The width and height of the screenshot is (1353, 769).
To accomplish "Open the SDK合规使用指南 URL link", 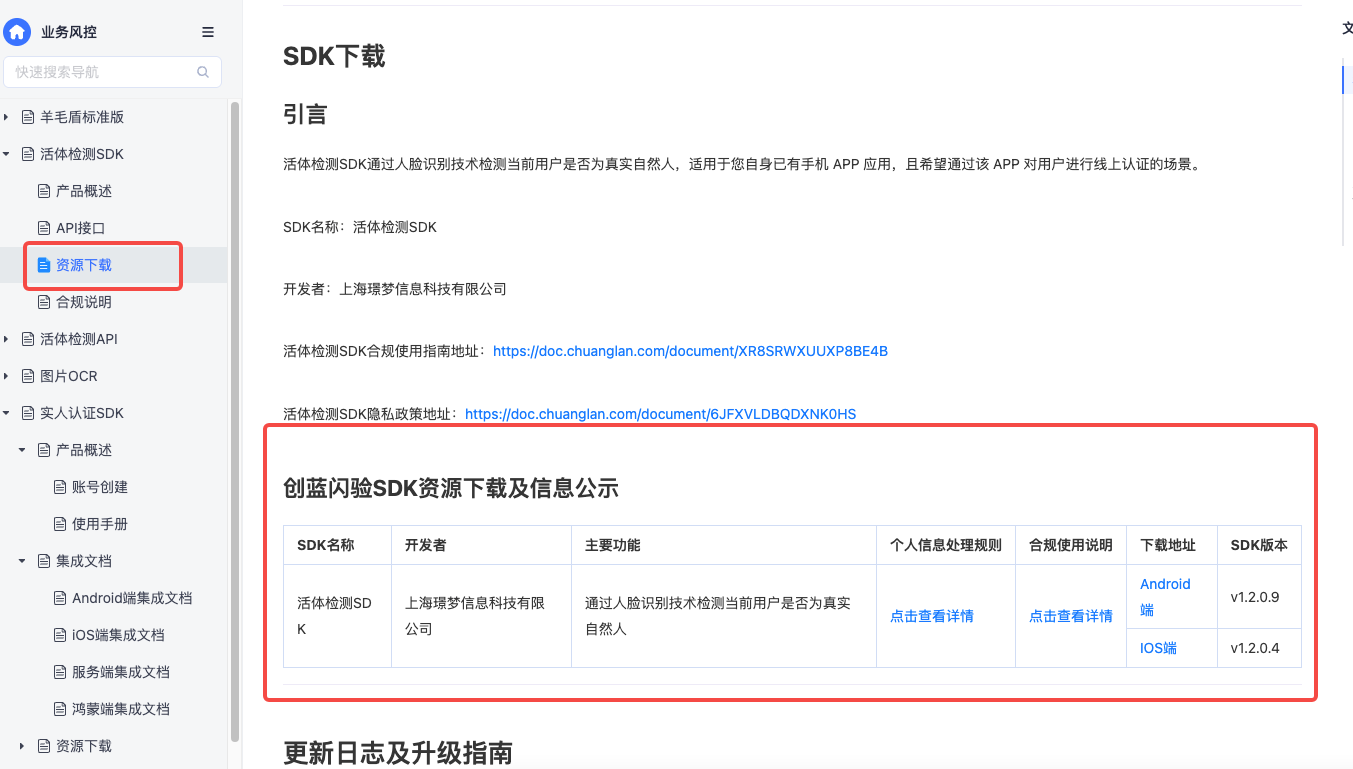I will click(690, 351).
